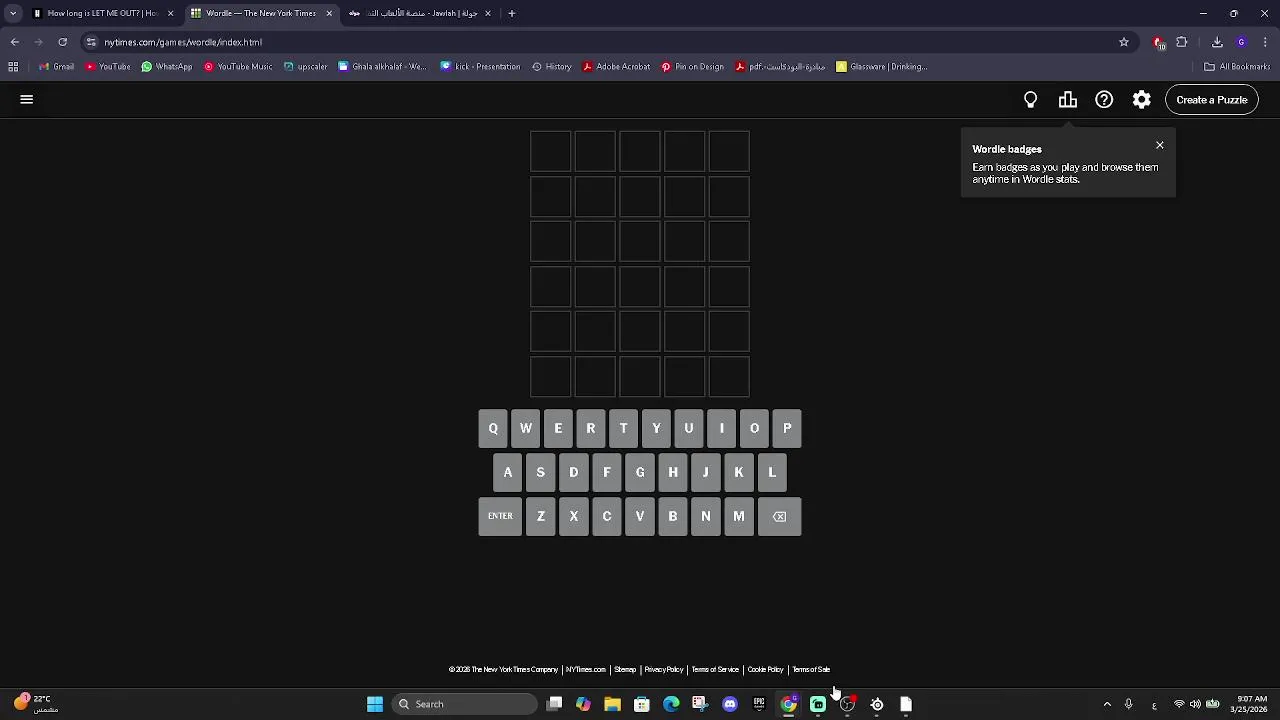
Task: Open the Gmail bookmark
Action: coord(56,67)
